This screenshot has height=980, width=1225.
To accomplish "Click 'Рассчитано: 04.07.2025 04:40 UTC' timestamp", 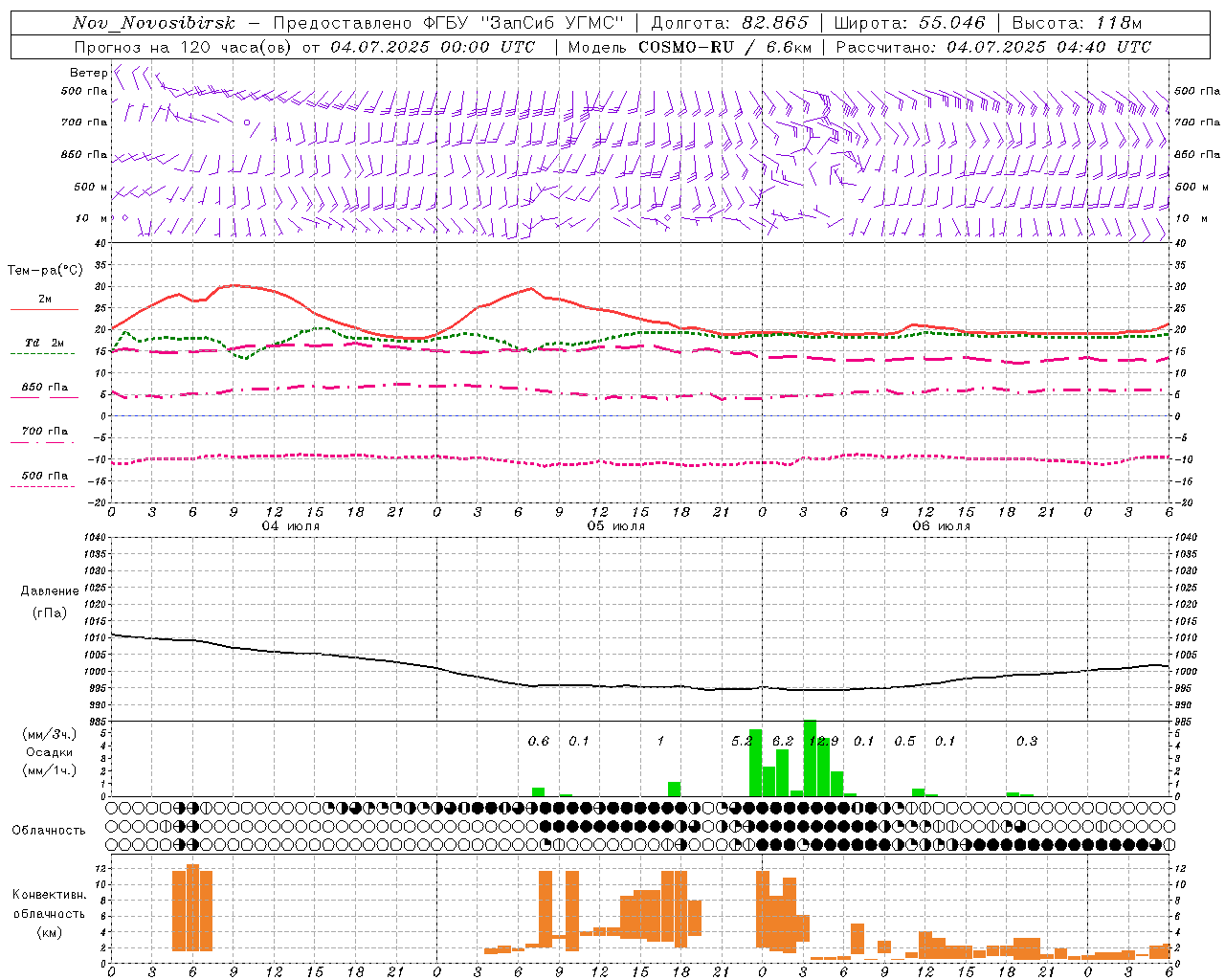I will coord(993,47).
